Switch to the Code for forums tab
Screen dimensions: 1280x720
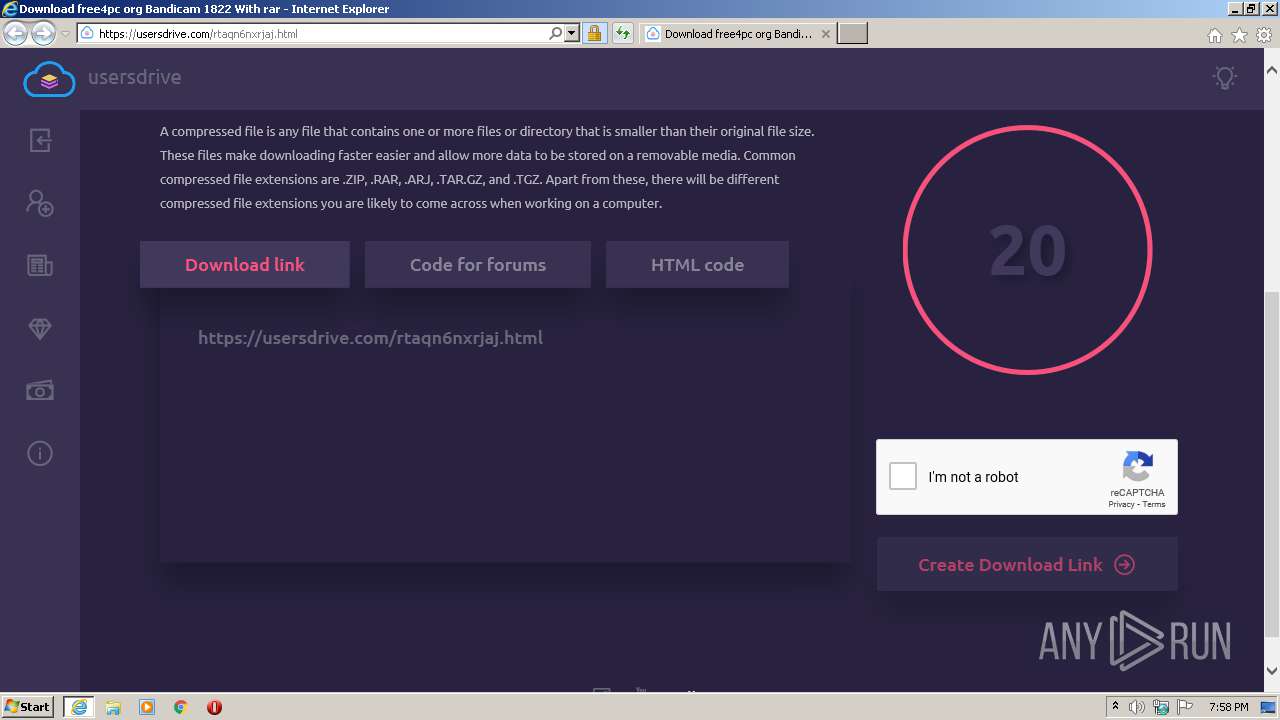click(478, 265)
